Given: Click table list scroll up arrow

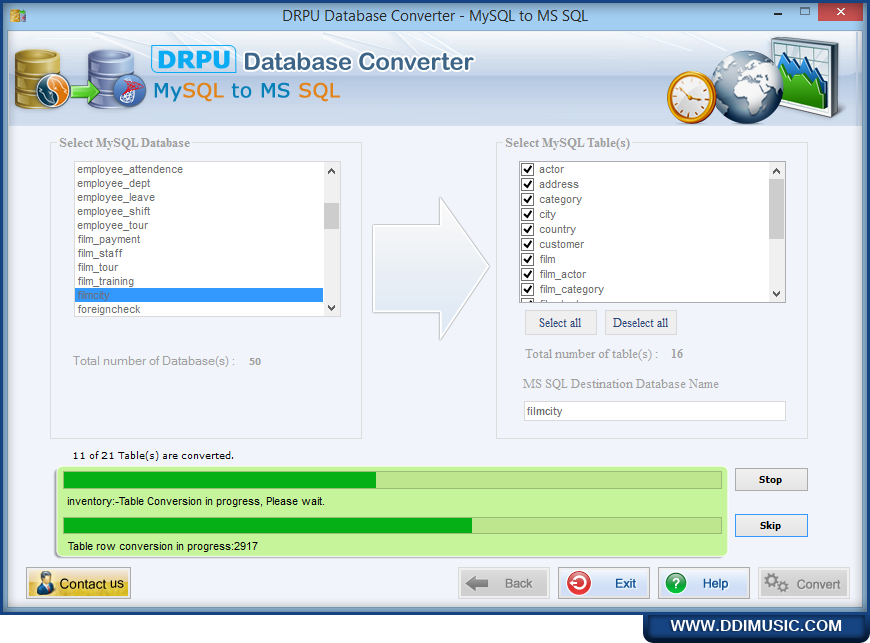Looking at the screenshot, I should (x=776, y=171).
